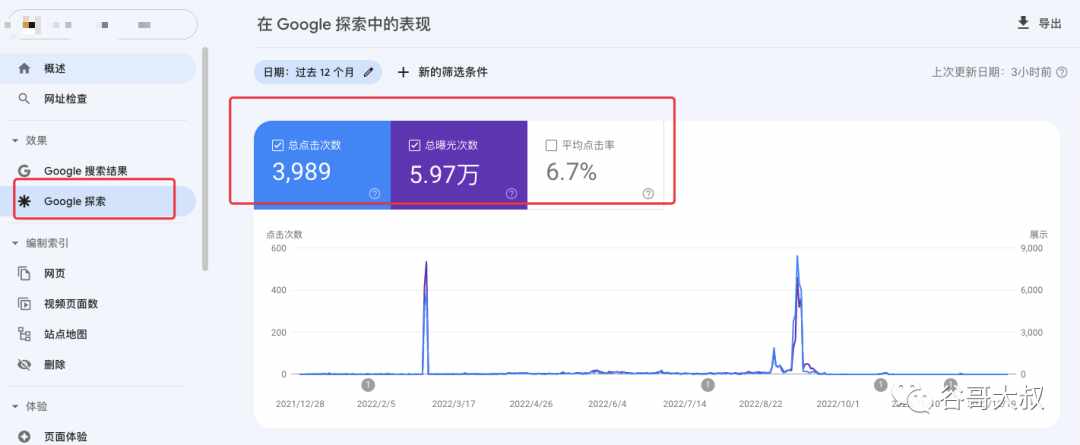
Task: Click the sitemap icon beside 站点地图
Action: (24, 334)
